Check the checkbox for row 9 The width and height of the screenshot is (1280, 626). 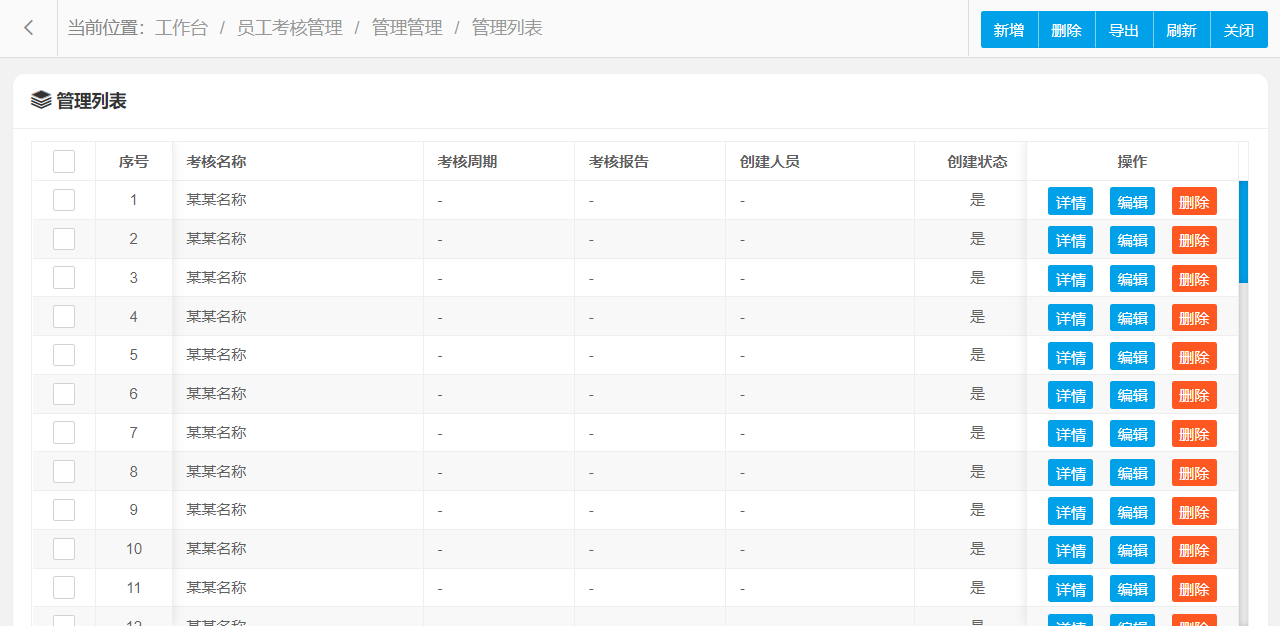coord(64,510)
